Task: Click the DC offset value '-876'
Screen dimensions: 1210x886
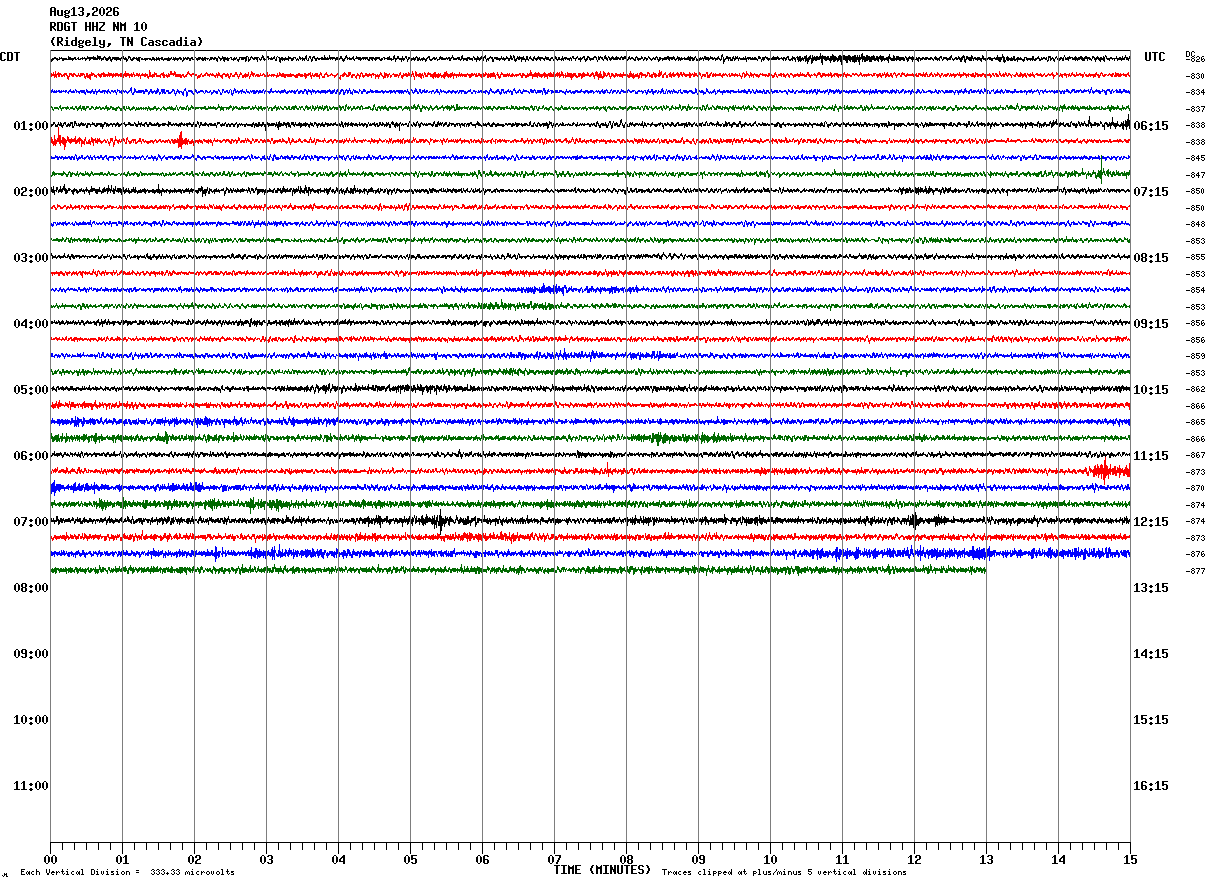Action: (1196, 554)
